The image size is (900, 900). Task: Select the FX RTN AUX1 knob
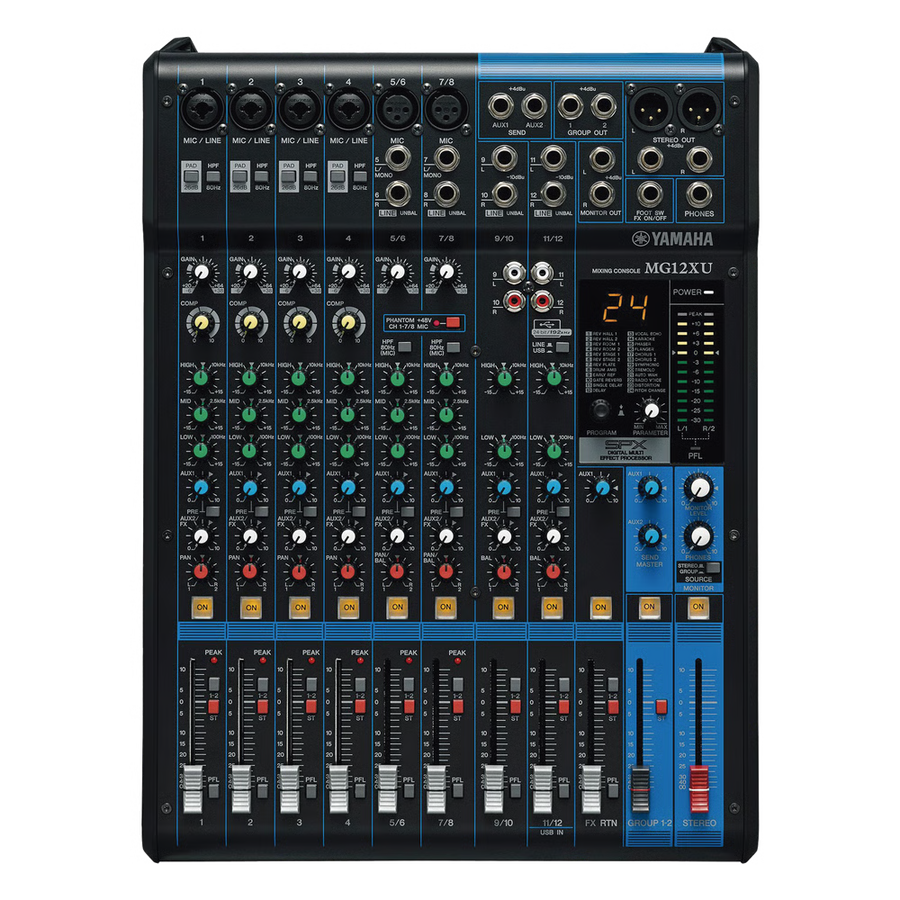click(602, 488)
